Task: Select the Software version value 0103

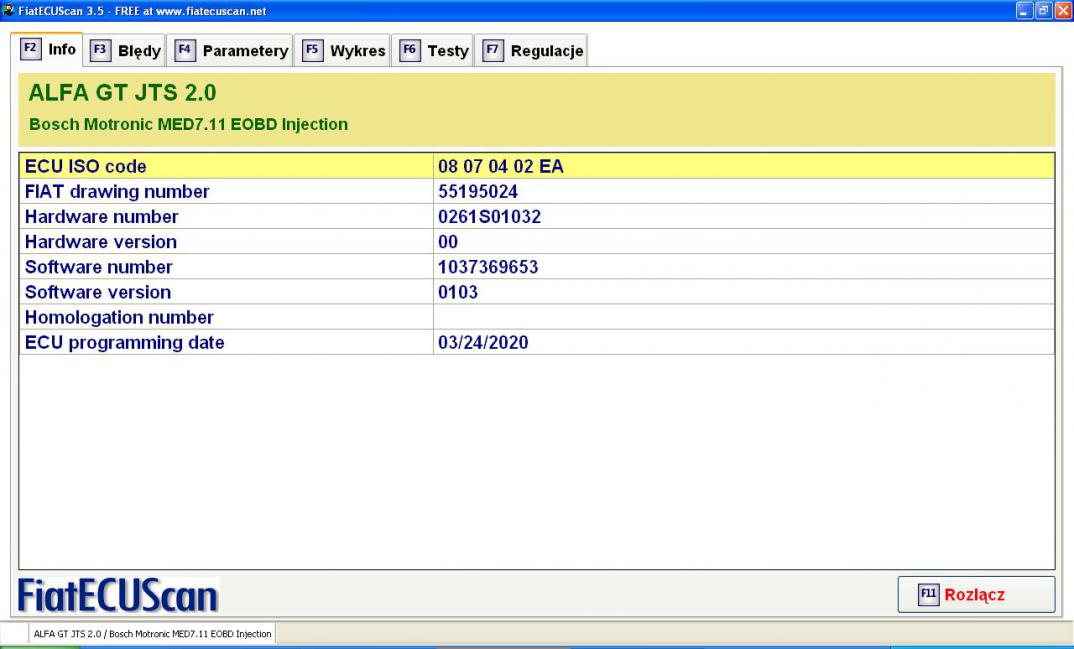Action: click(458, 292)
